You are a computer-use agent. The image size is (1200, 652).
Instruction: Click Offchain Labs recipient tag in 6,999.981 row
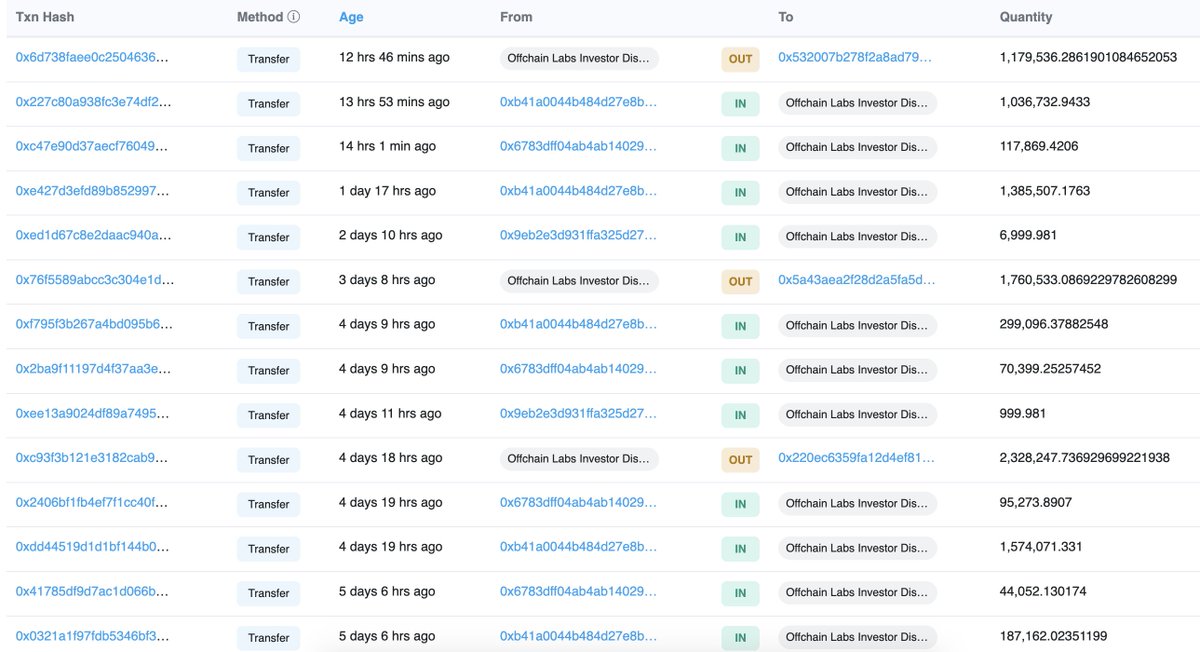[857, 236]
